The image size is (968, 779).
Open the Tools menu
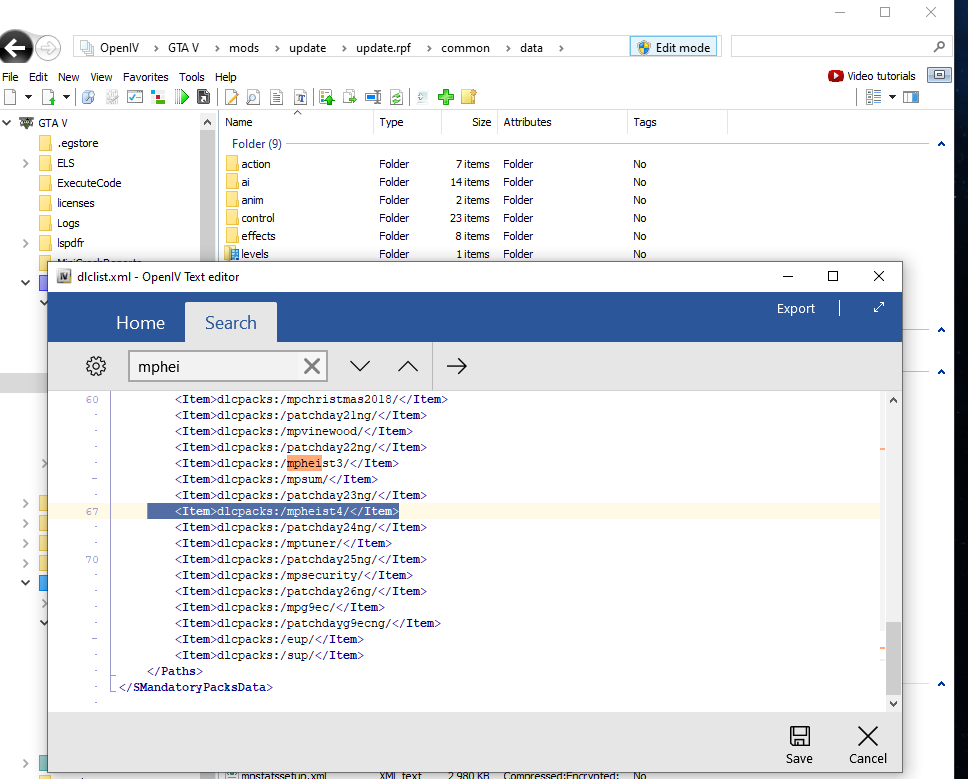click(191, 77)
